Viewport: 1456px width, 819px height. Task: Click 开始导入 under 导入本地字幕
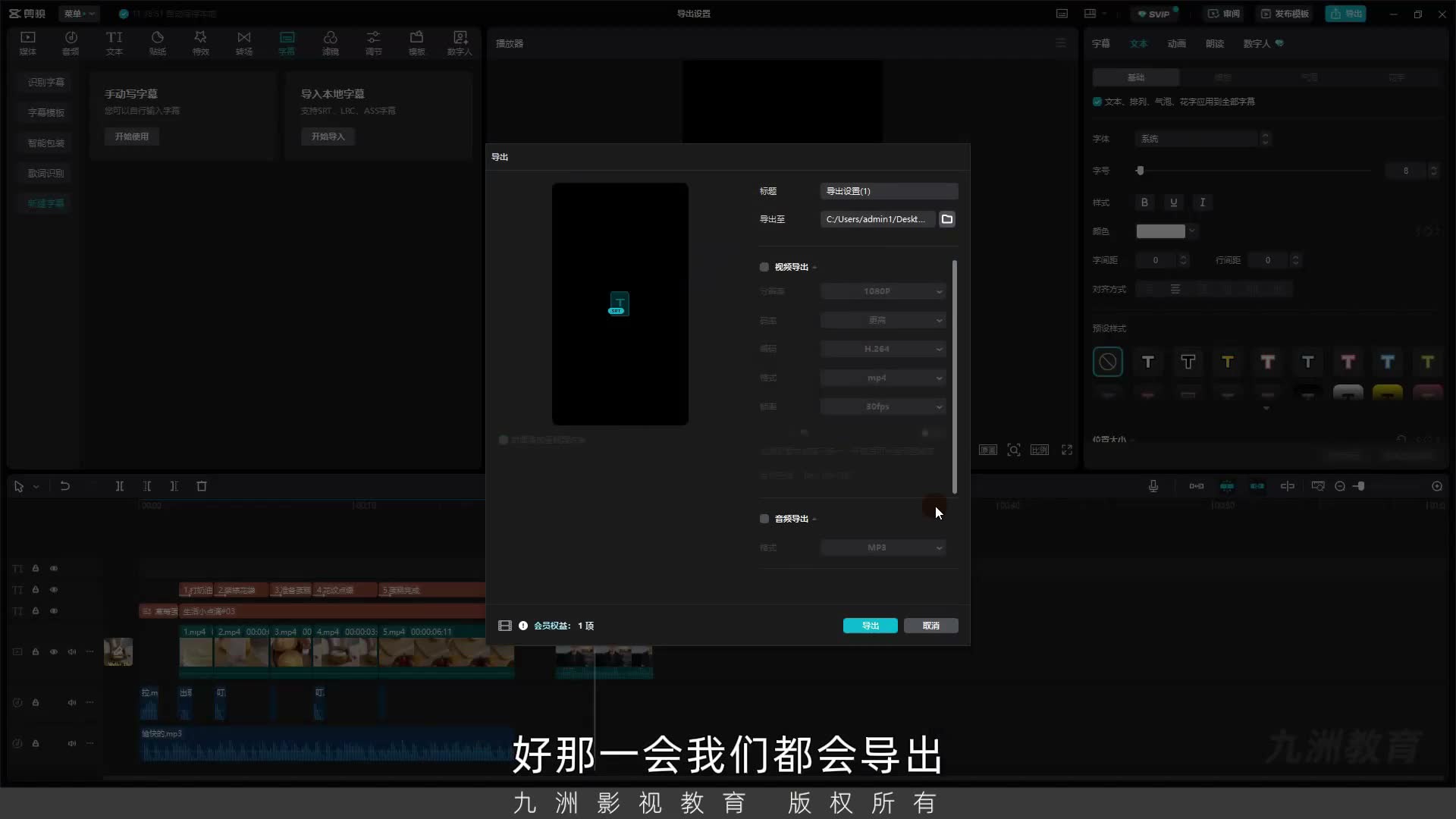(x=328, y=136)
